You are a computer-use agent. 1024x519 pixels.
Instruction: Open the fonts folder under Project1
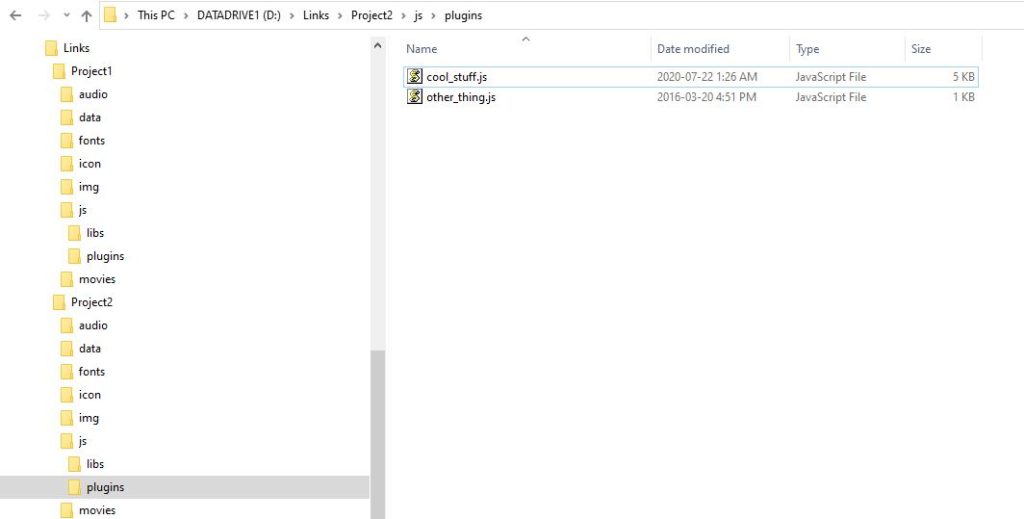pos(92,140)
